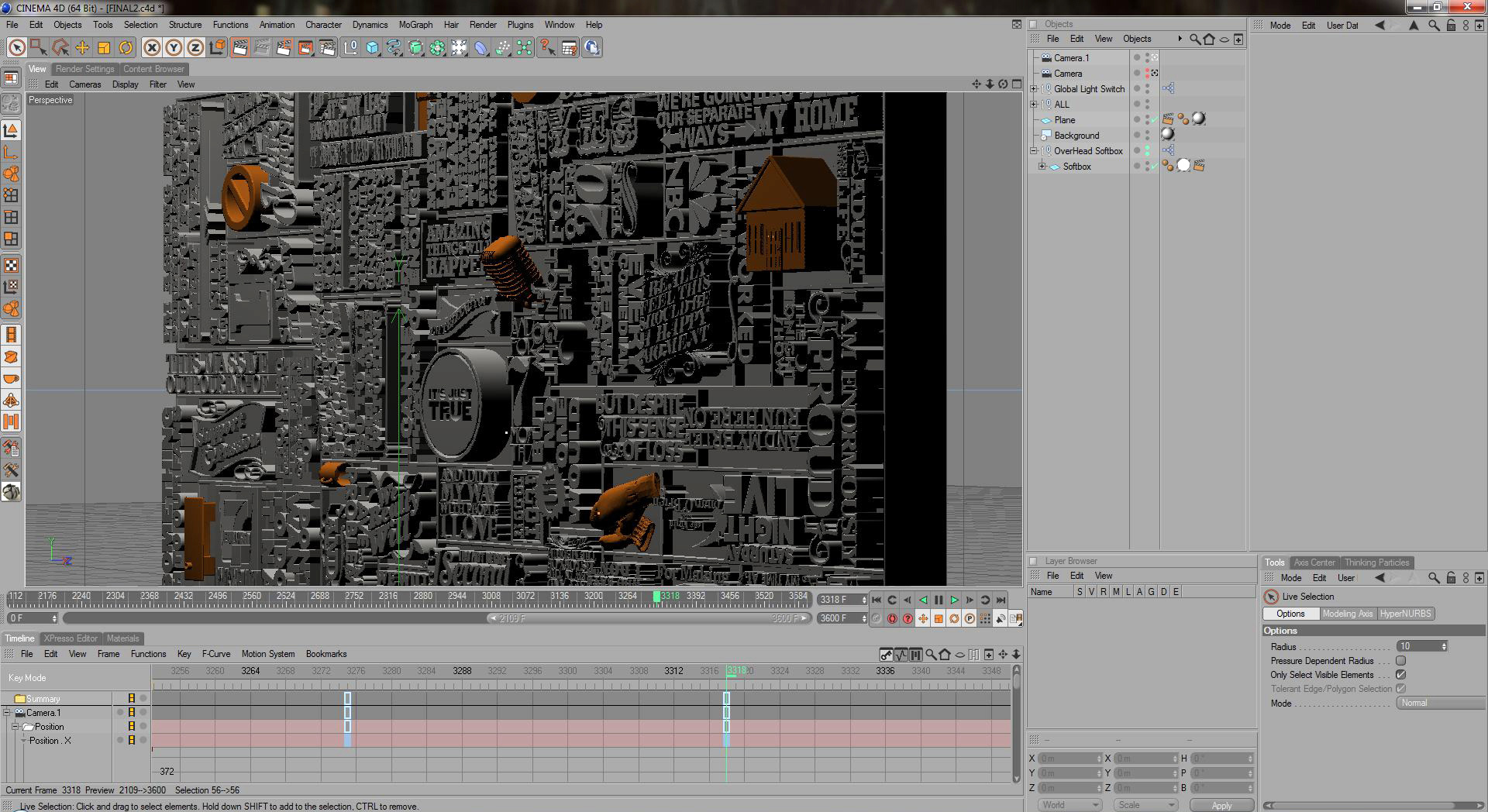The height and width of the screenshot is (812, 1488).
Task: Click the World/Object coordinate system icon
Action: [217, 48]
